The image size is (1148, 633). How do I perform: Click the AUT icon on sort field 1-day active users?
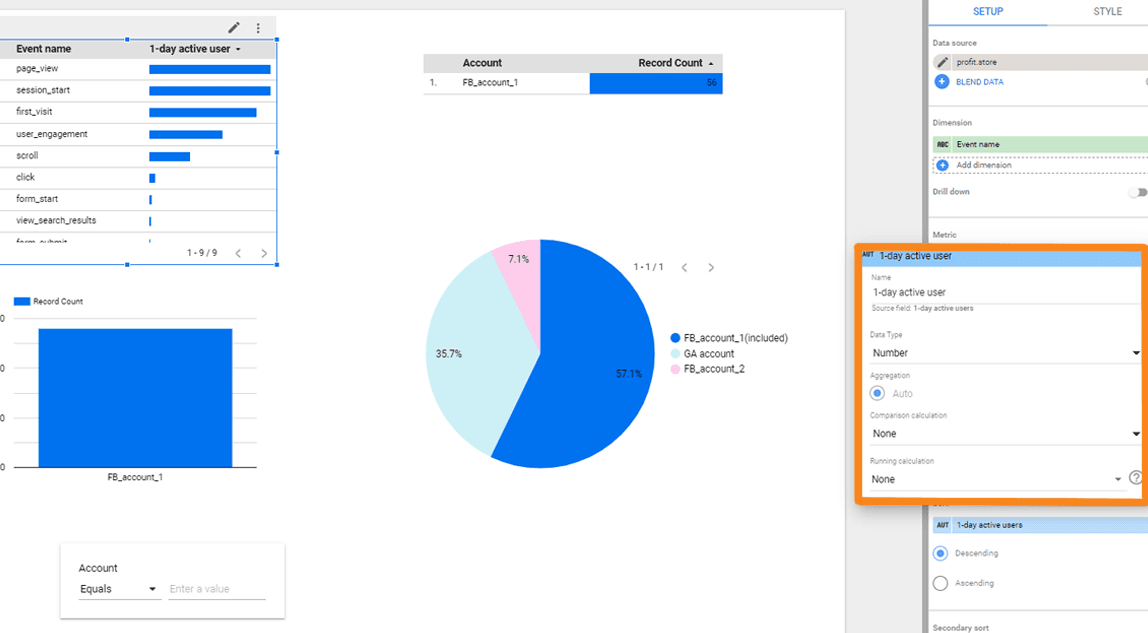942,525
